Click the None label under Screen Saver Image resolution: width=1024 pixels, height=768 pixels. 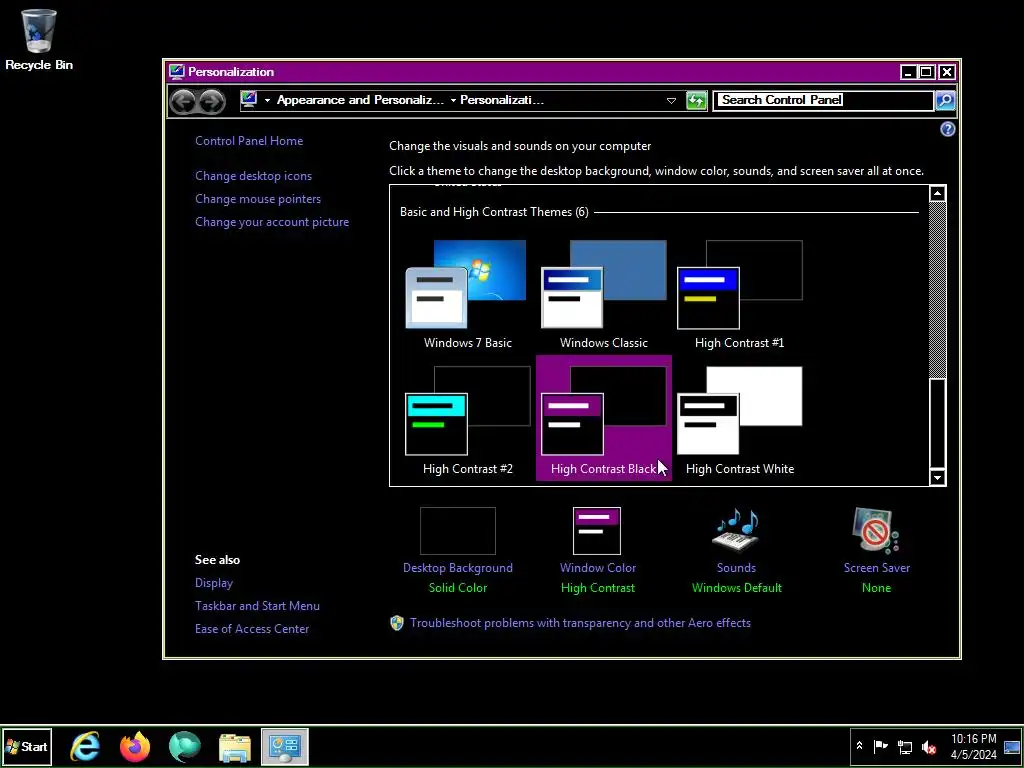pyautogui.click(x=876, y=588)
